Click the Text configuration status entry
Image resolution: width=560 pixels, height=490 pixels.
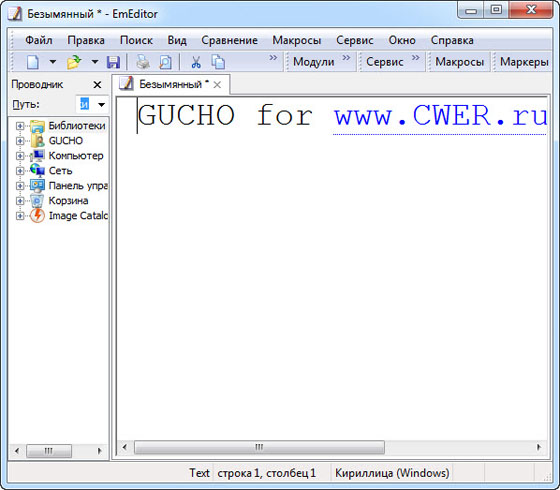click(199, 473)
